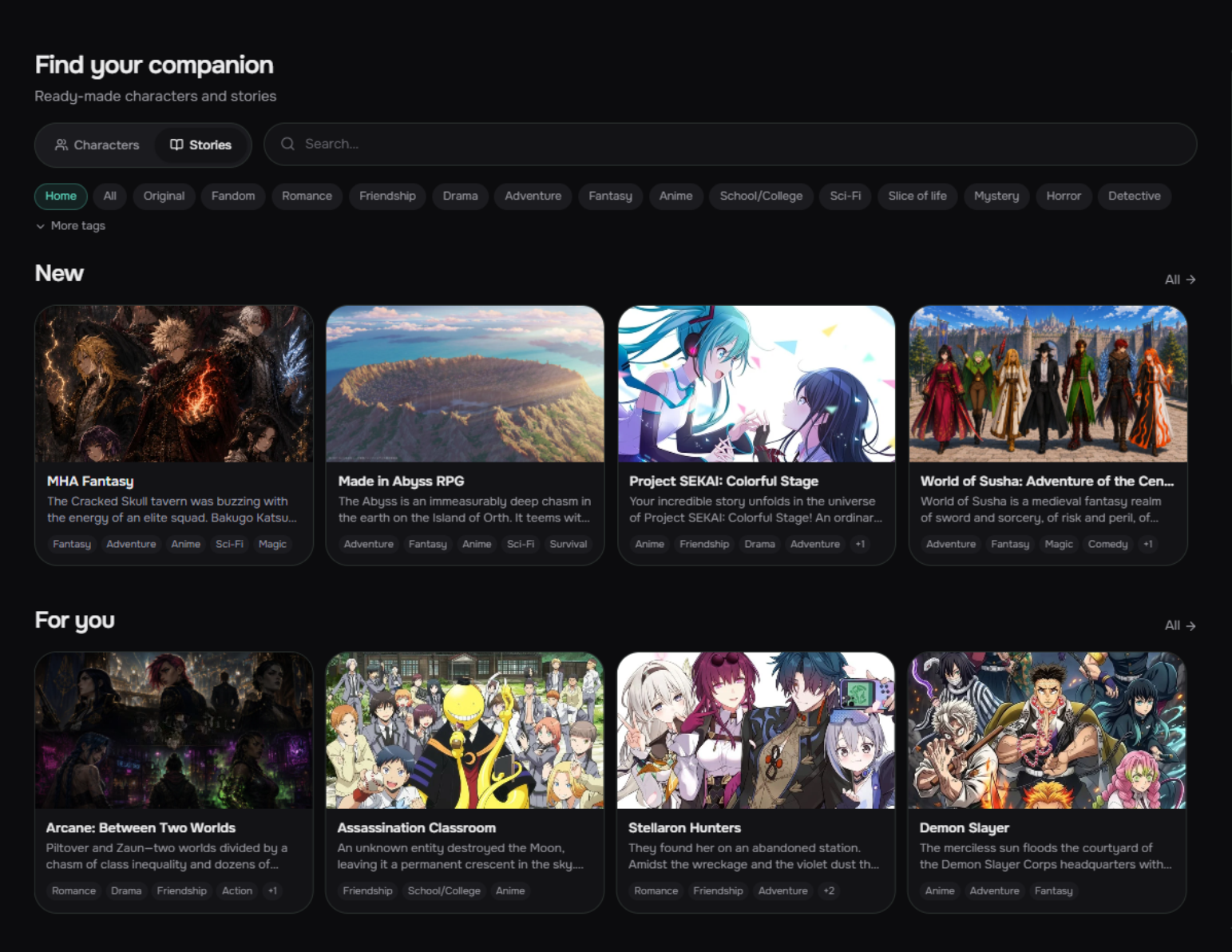
Task: Open the Assassination Classroom thumbnail
Action: pyautogui.click(x=465, y=730)
